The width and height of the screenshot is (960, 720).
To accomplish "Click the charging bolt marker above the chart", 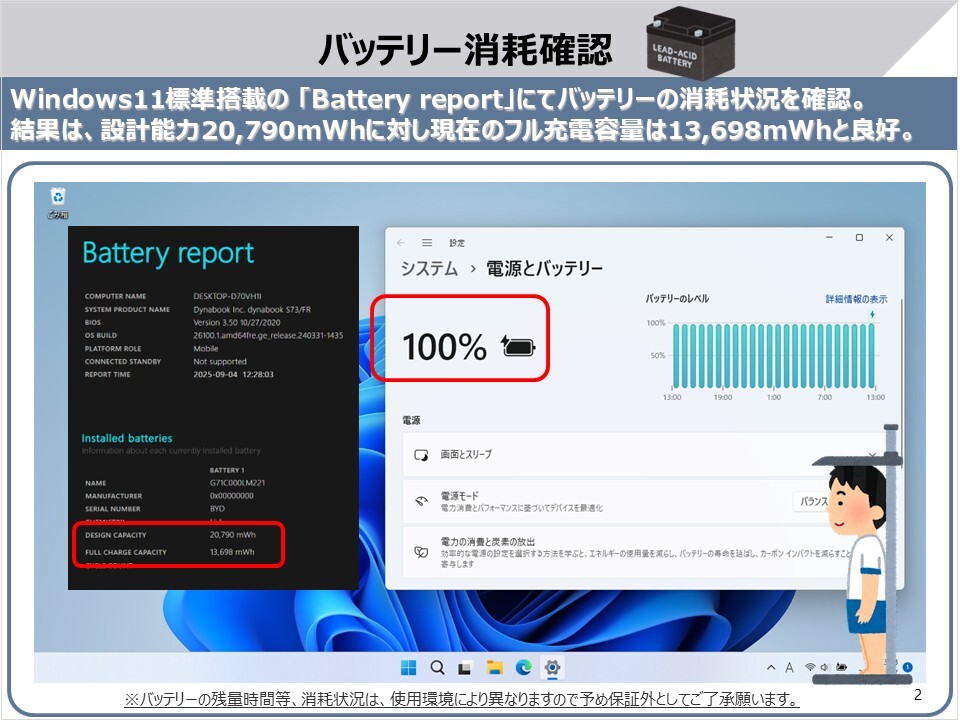I will coord(872,315).
